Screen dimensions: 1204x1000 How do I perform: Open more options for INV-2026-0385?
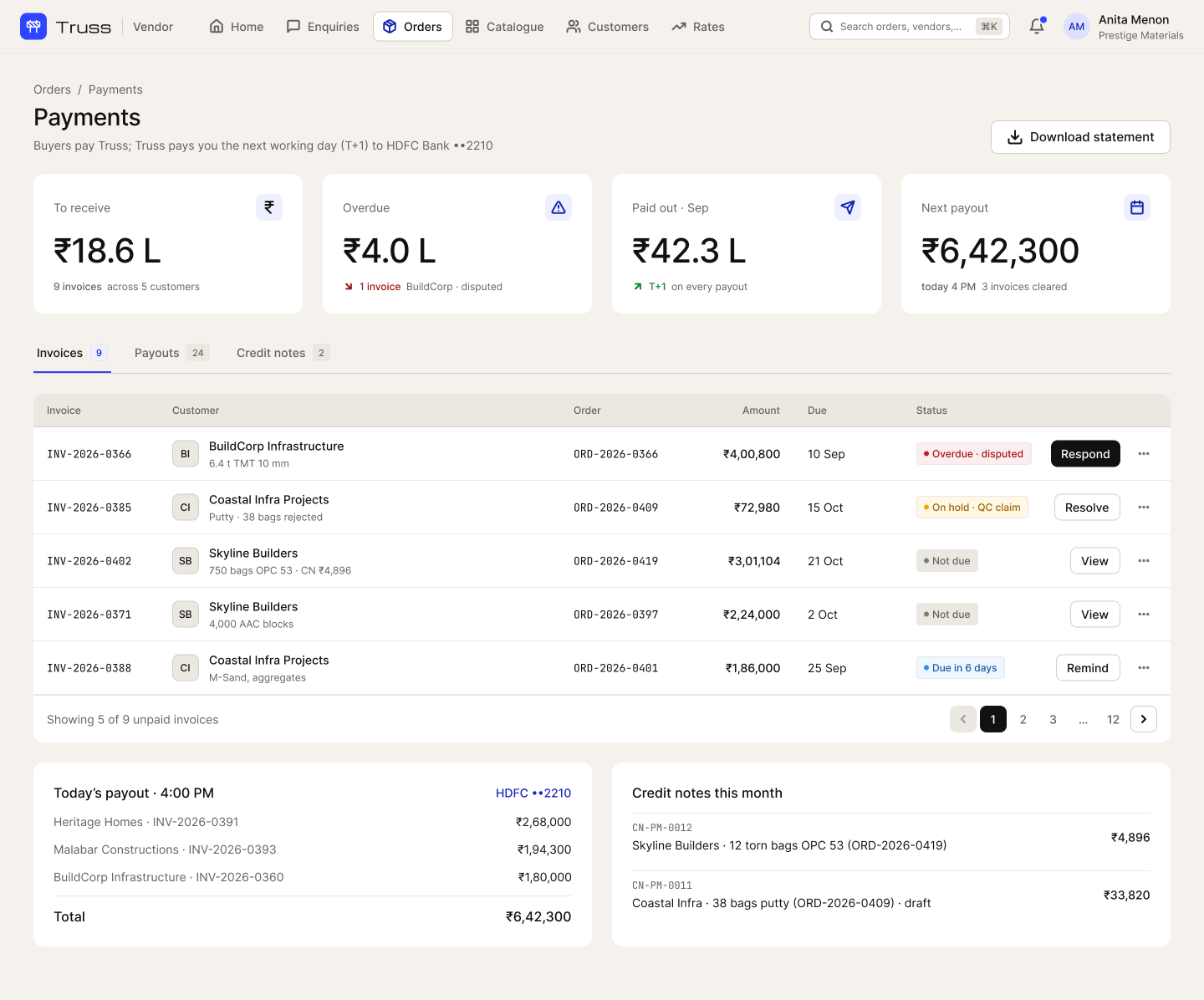(1144, 508)
